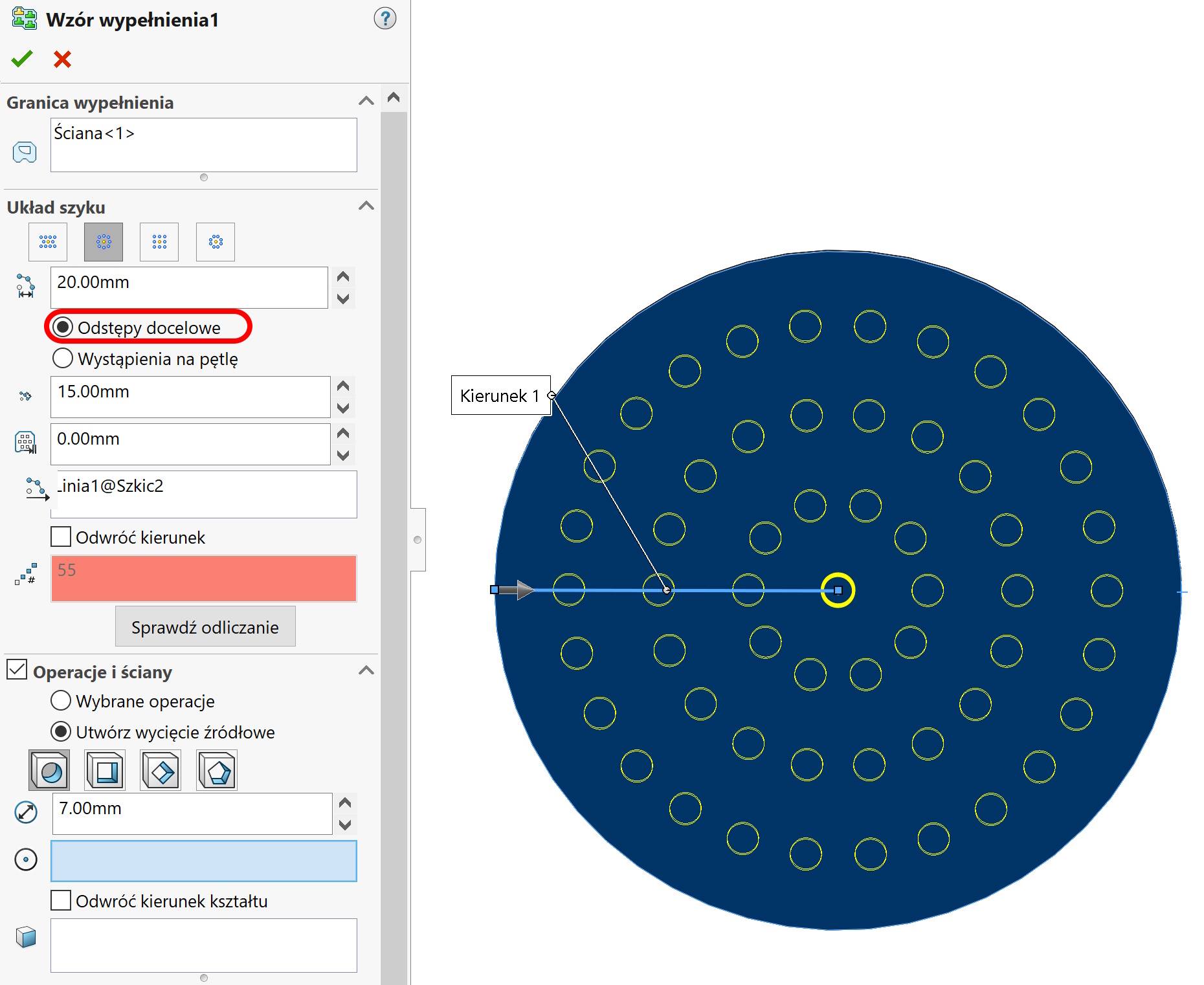This screenshot has width=1204, height=985.
Task: Select the square pattern layout icon
Action: pyautogui.click(x=159, y=242)
